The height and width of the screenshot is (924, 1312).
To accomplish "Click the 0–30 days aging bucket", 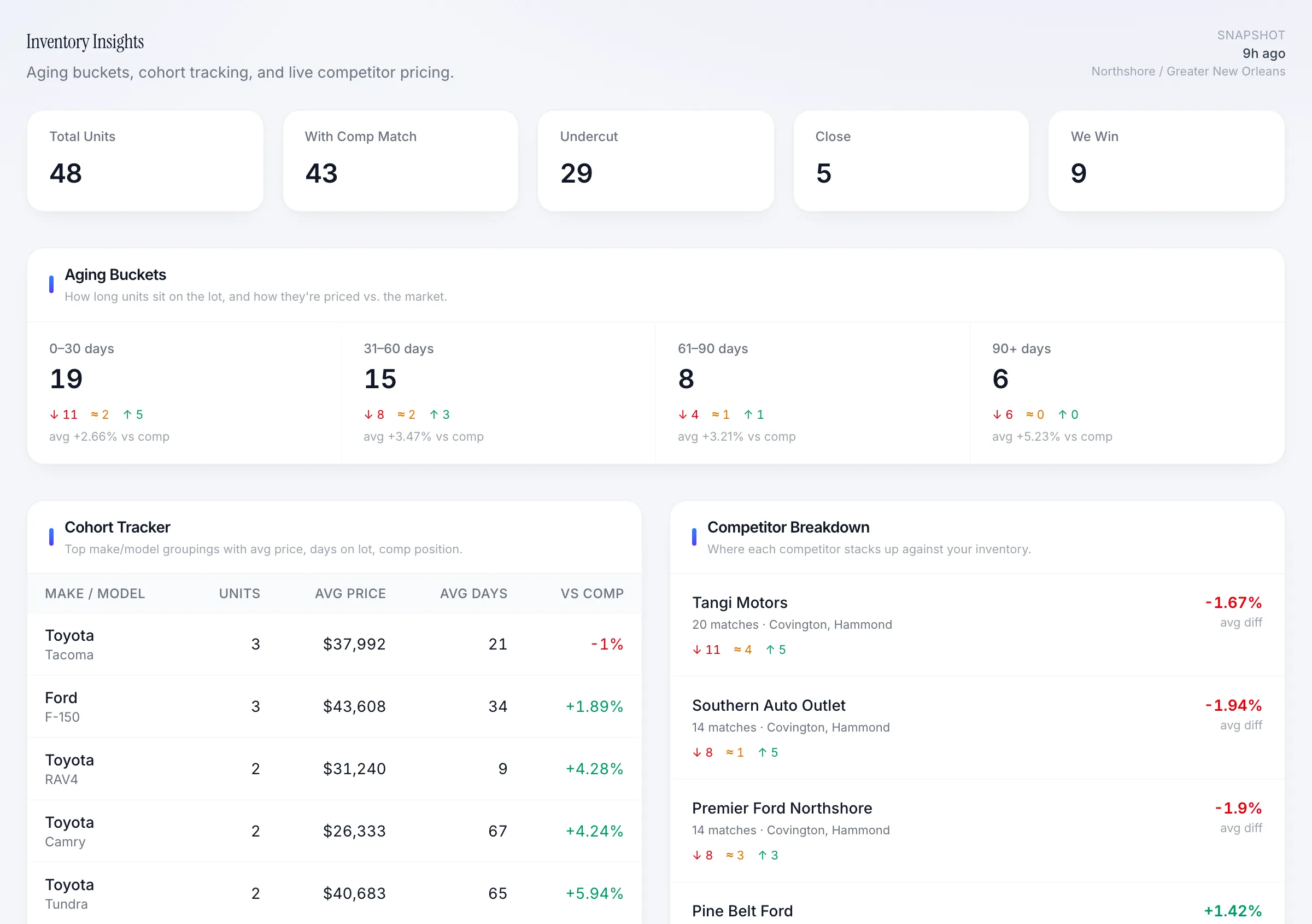I will tap(185, 393).
